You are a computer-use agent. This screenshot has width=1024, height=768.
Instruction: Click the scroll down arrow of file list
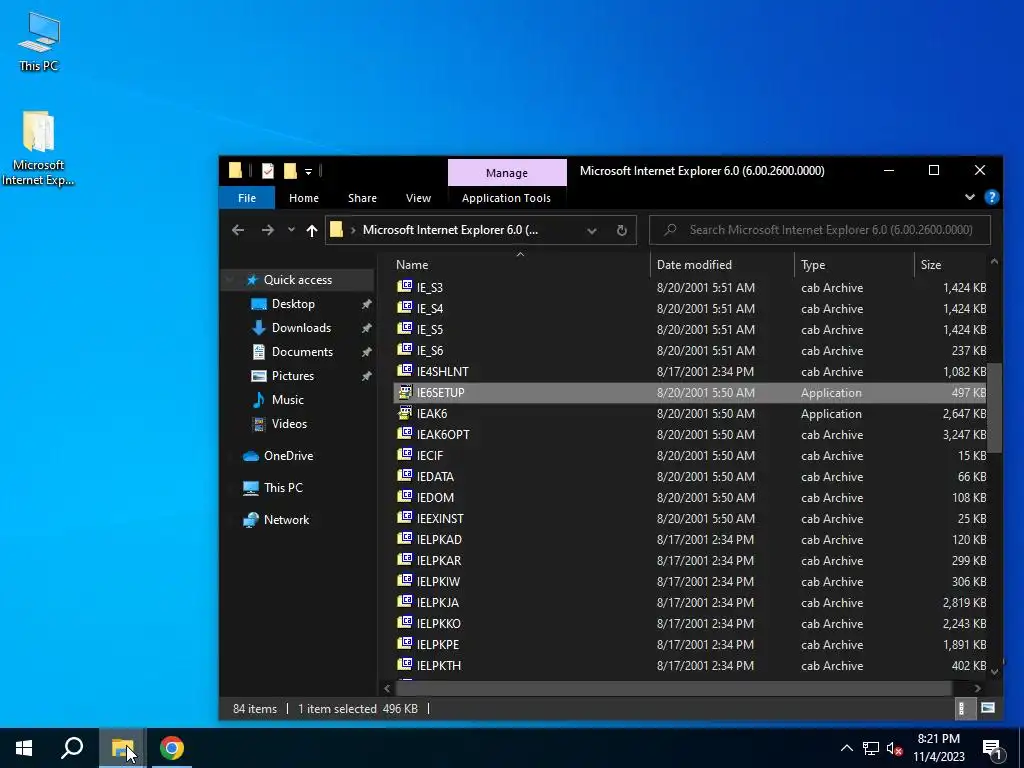[994, 671]
